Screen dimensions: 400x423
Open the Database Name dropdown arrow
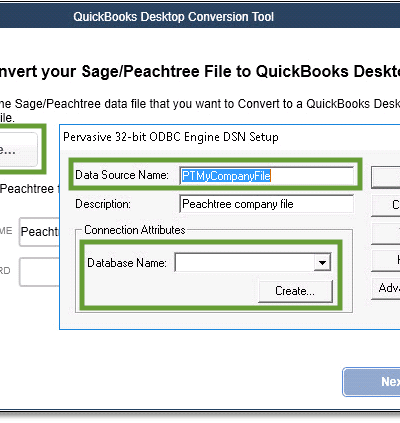pos(322,262)
